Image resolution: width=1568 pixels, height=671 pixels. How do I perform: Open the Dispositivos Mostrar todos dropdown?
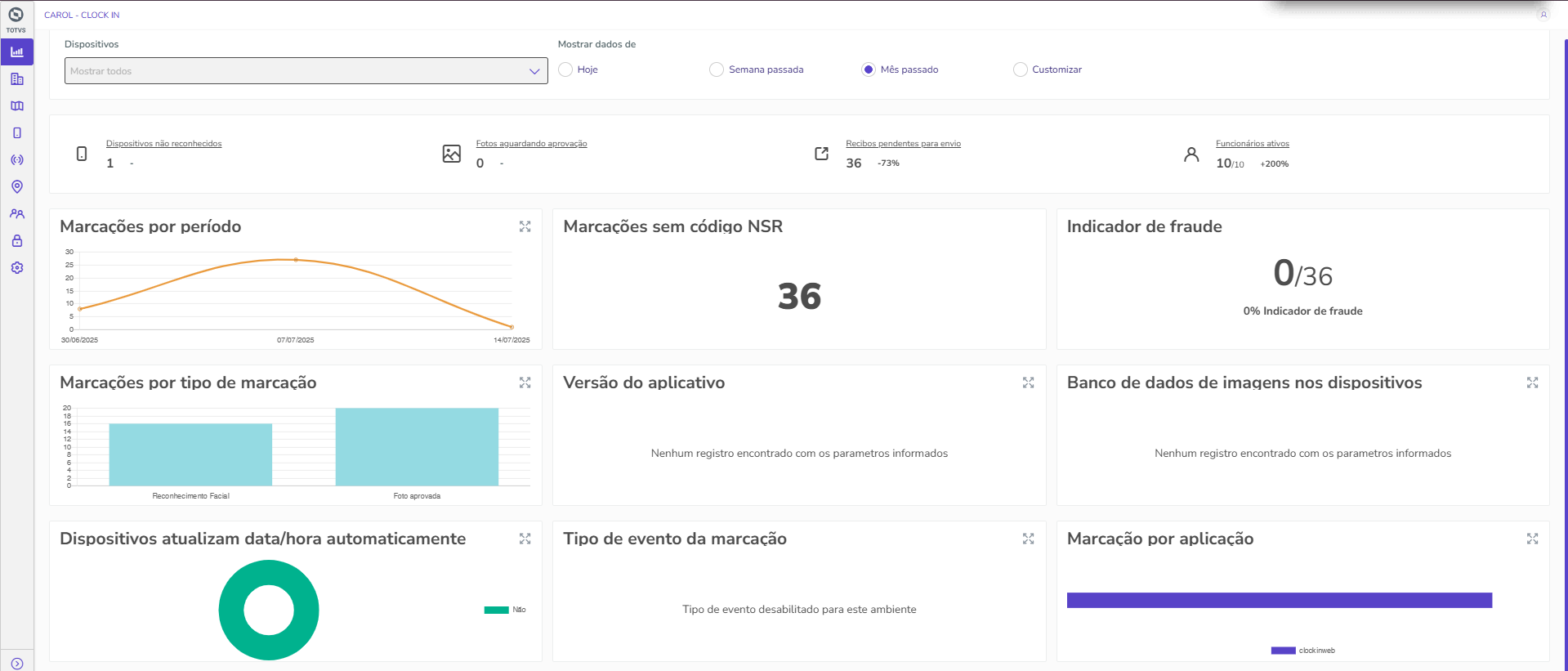coord(306,71)
